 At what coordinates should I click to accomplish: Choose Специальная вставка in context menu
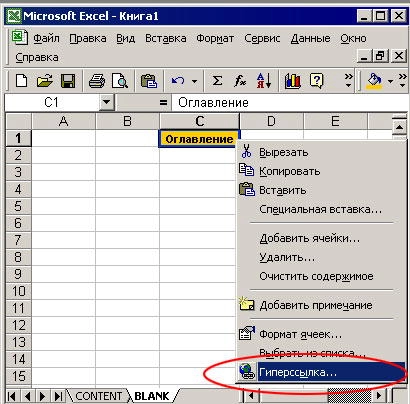321,209
